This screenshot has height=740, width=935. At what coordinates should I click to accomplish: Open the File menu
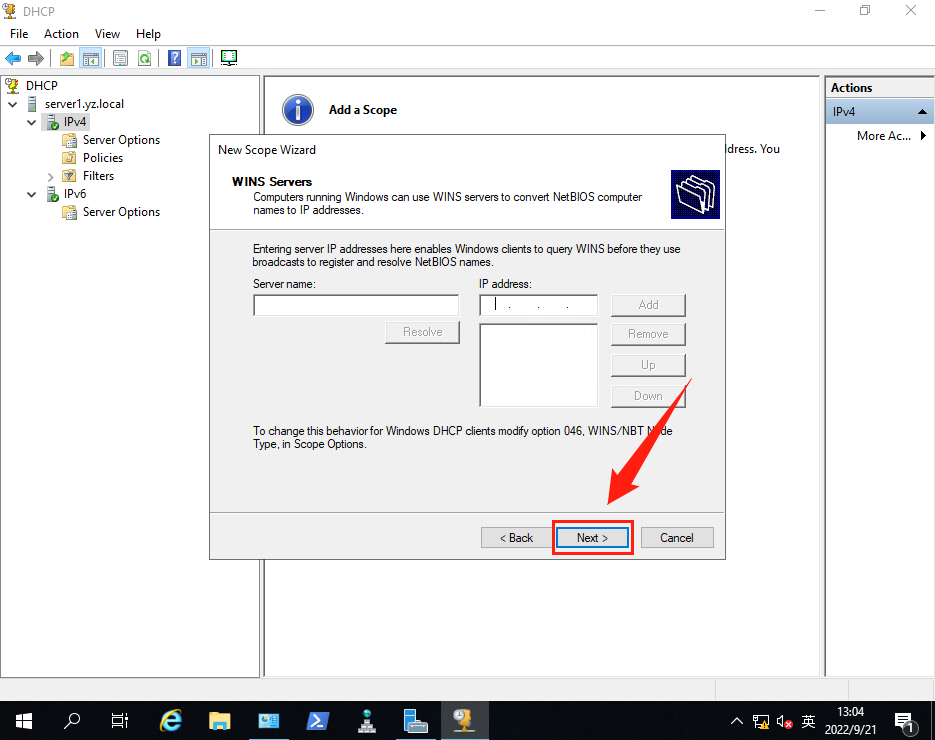[19, 34]
